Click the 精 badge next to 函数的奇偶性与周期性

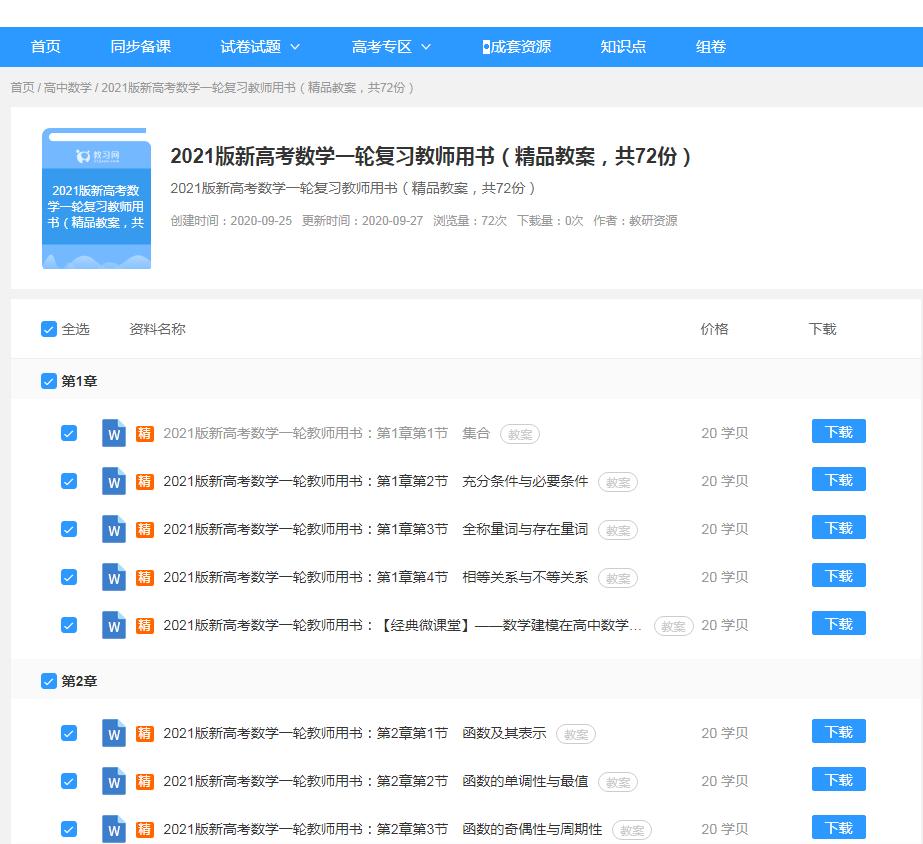tap(144, 829)
